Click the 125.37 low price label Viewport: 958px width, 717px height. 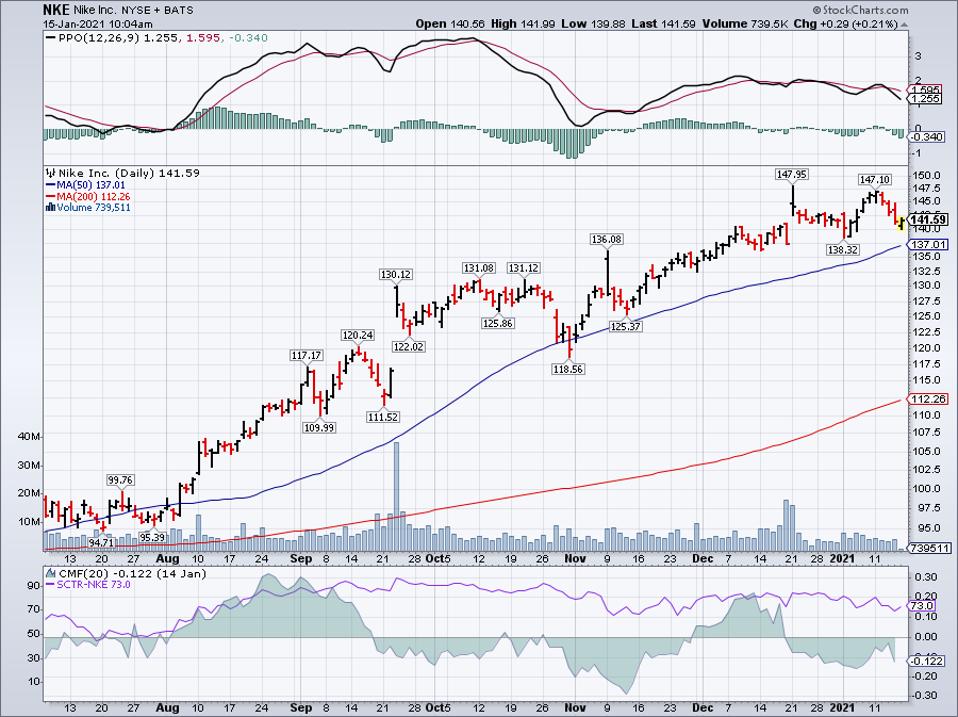click(626, 326)
